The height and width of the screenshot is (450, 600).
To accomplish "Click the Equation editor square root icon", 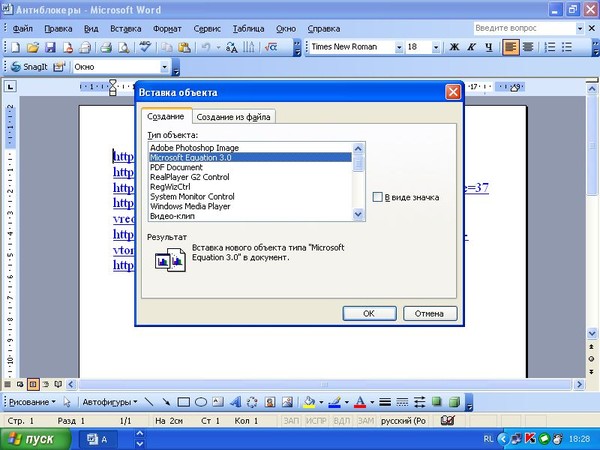I will point(271,47).
